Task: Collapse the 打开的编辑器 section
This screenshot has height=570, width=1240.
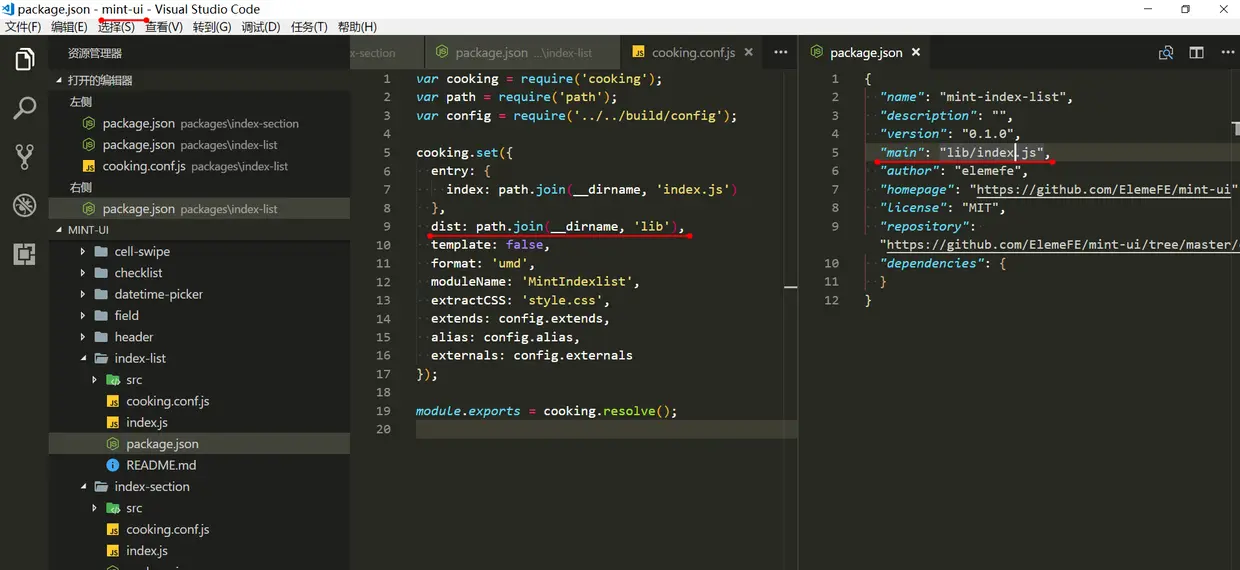Action: pyautogui.click(x=199, y=80)
